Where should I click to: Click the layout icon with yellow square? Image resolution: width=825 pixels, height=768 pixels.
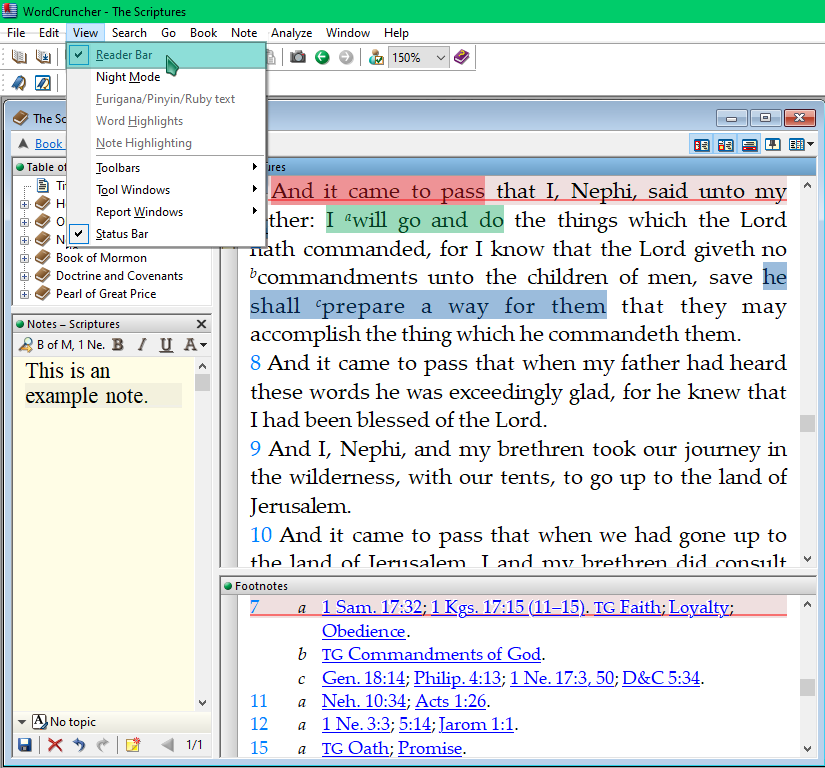(726, 145)
